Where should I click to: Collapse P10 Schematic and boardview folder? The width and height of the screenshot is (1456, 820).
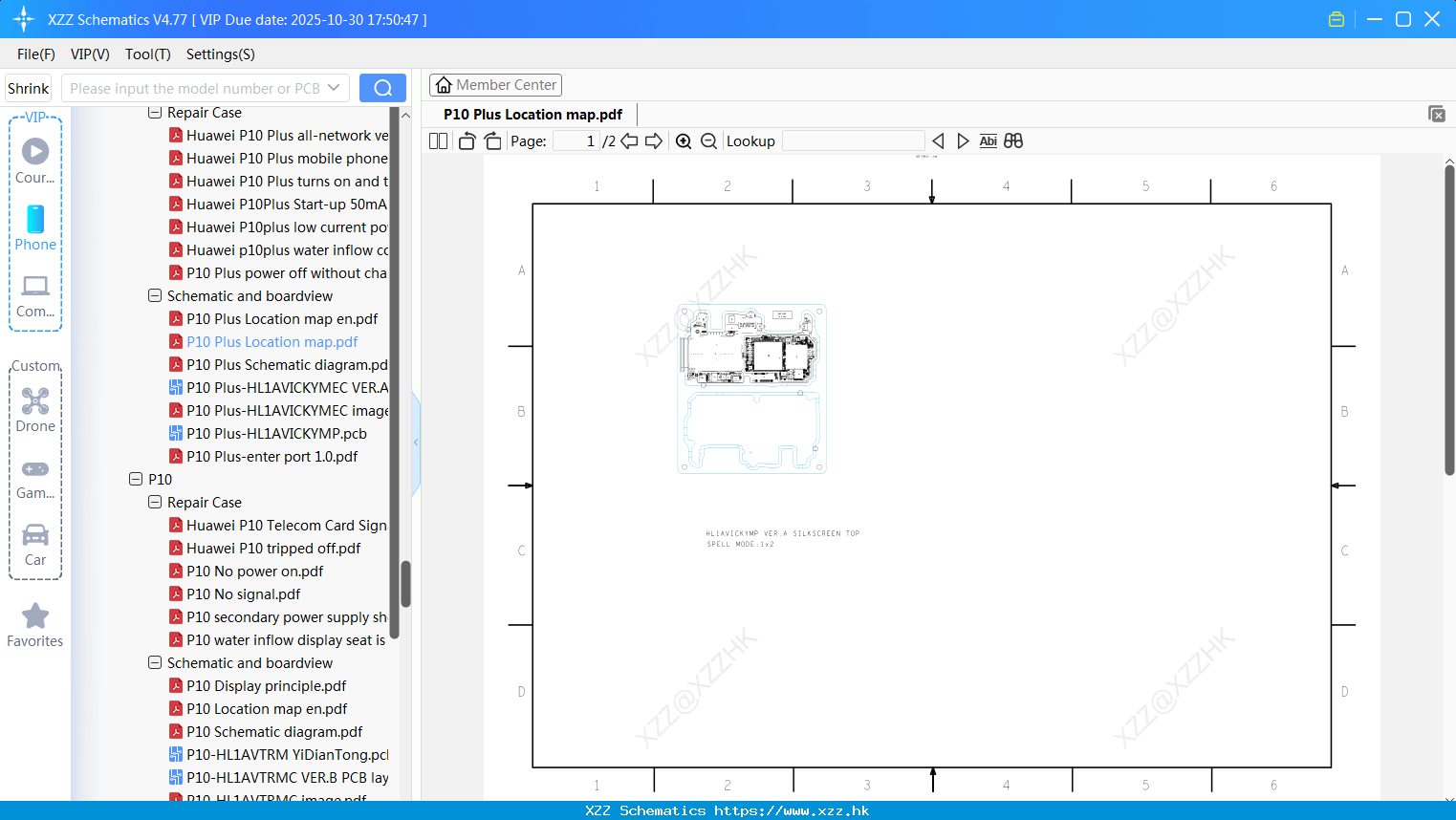point(155,662)
